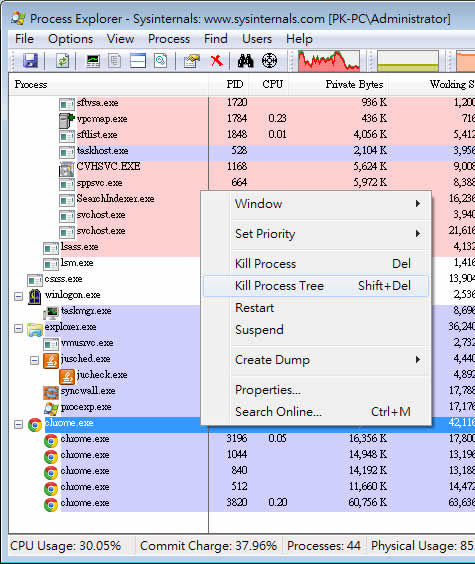Open the File menu
The width and height of the screenshot is (475, 564).
24,39
